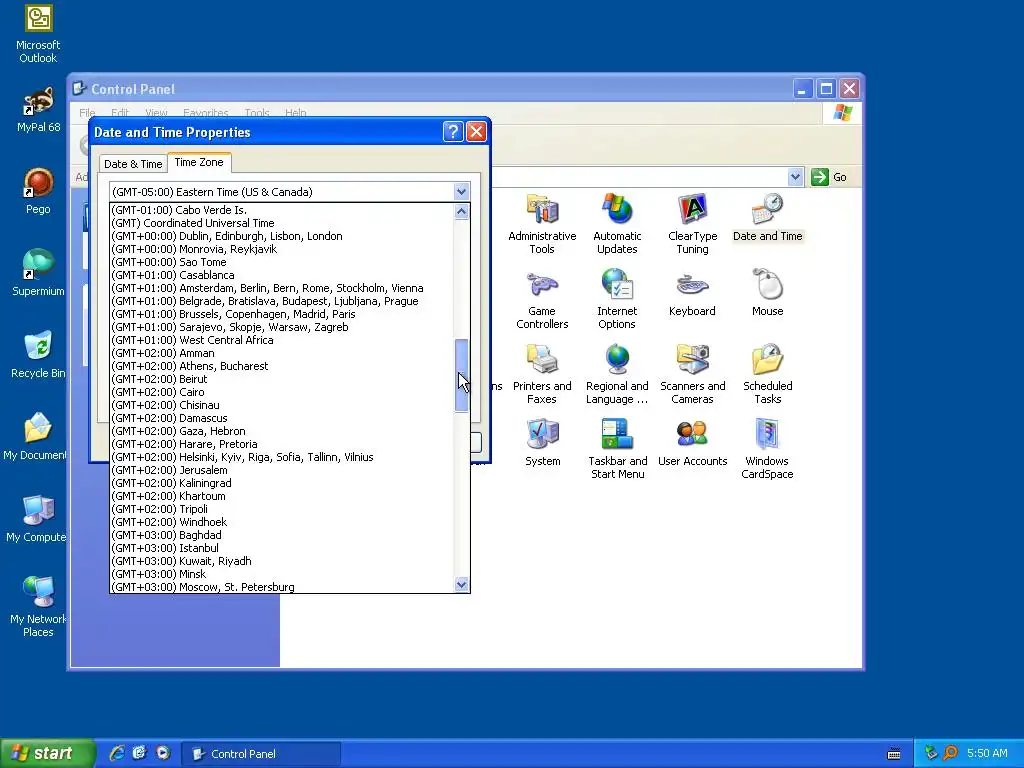Close the Date and Time Properties dialog
The width and height of the screenshot is (1024, 768).
477,132
